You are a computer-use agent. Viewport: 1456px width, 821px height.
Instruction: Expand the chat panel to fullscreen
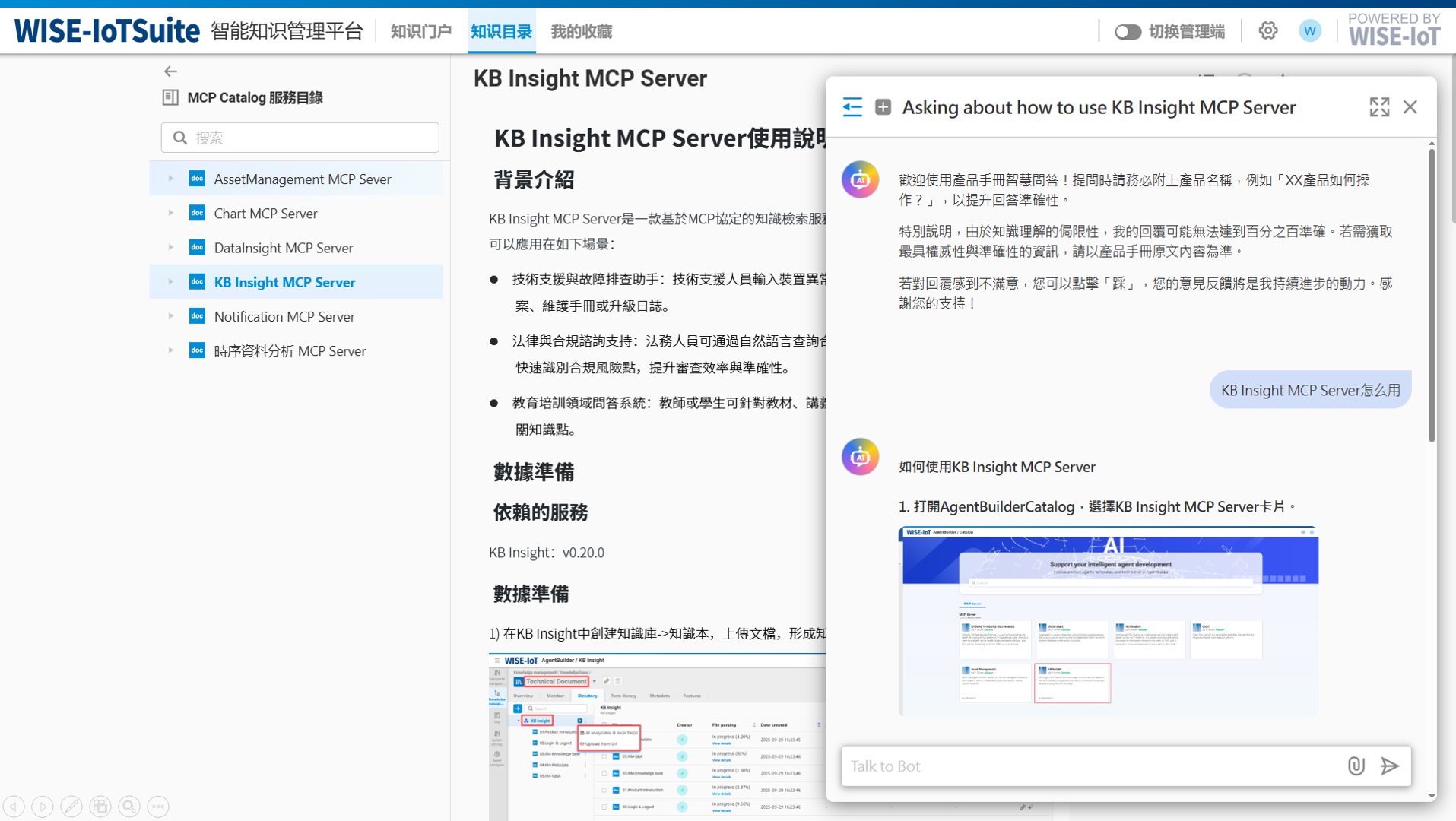[1379, 107]
